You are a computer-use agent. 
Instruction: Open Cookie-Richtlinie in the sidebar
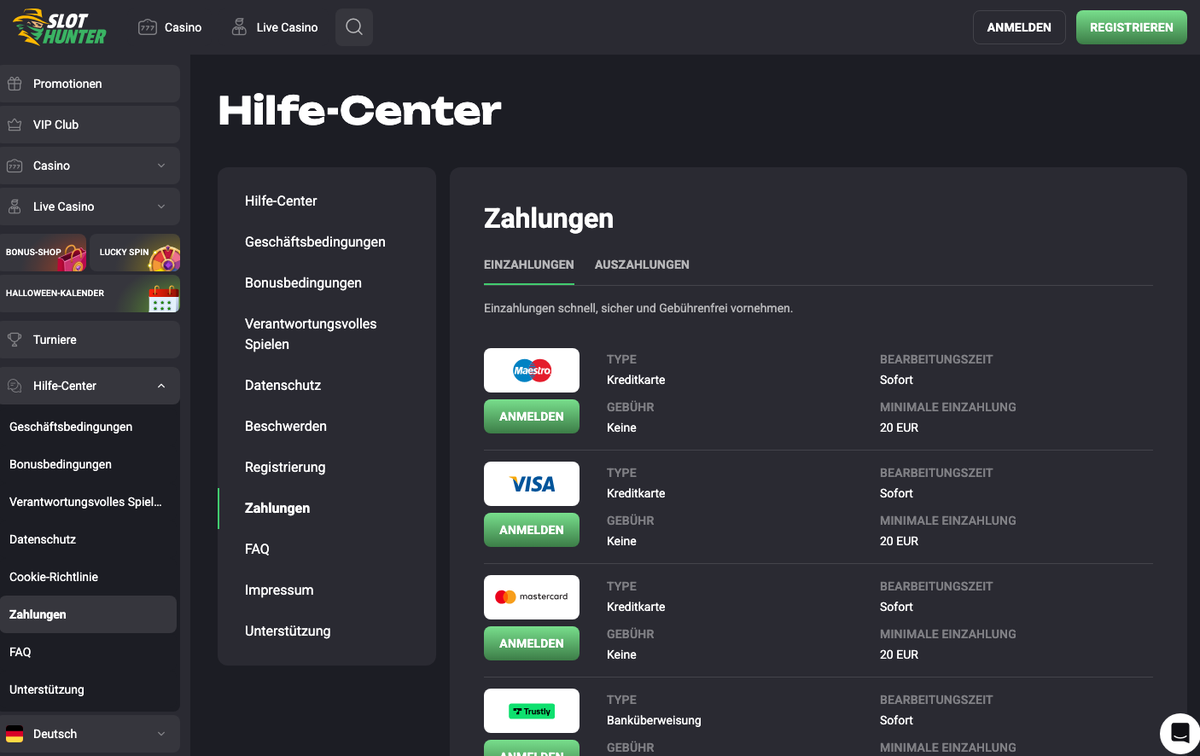(53, 577)
